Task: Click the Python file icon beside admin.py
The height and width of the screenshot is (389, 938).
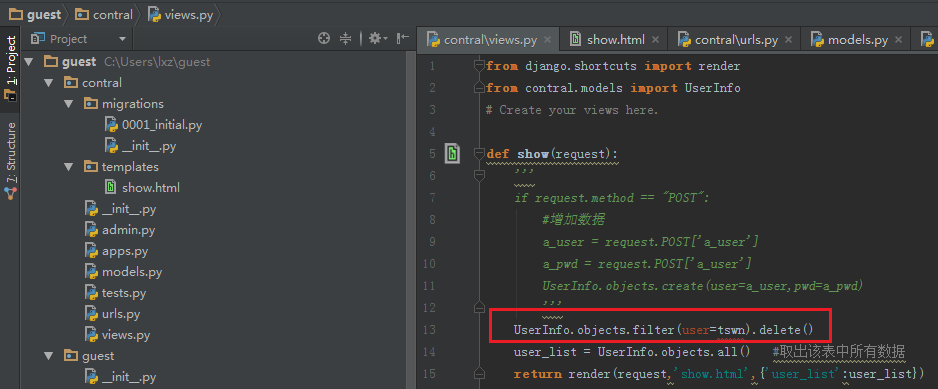Action: (92, 230)
